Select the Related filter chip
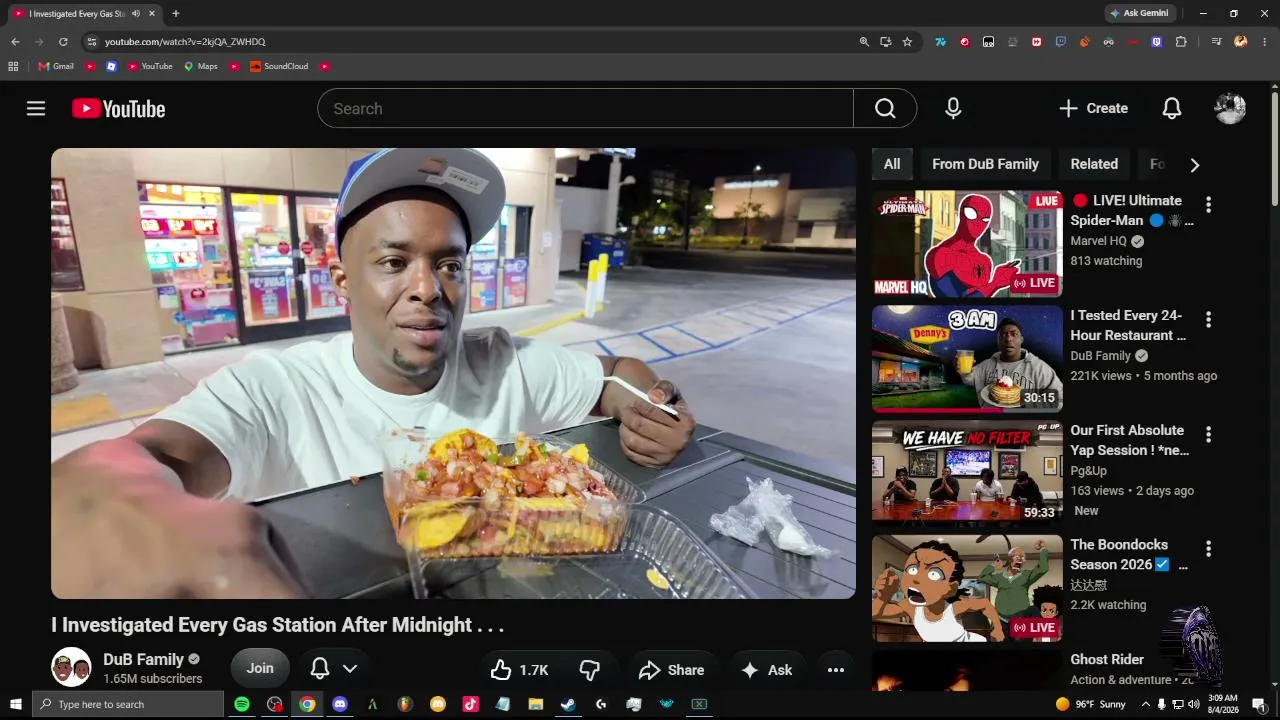The image size is (1280, 720). 1094,164
